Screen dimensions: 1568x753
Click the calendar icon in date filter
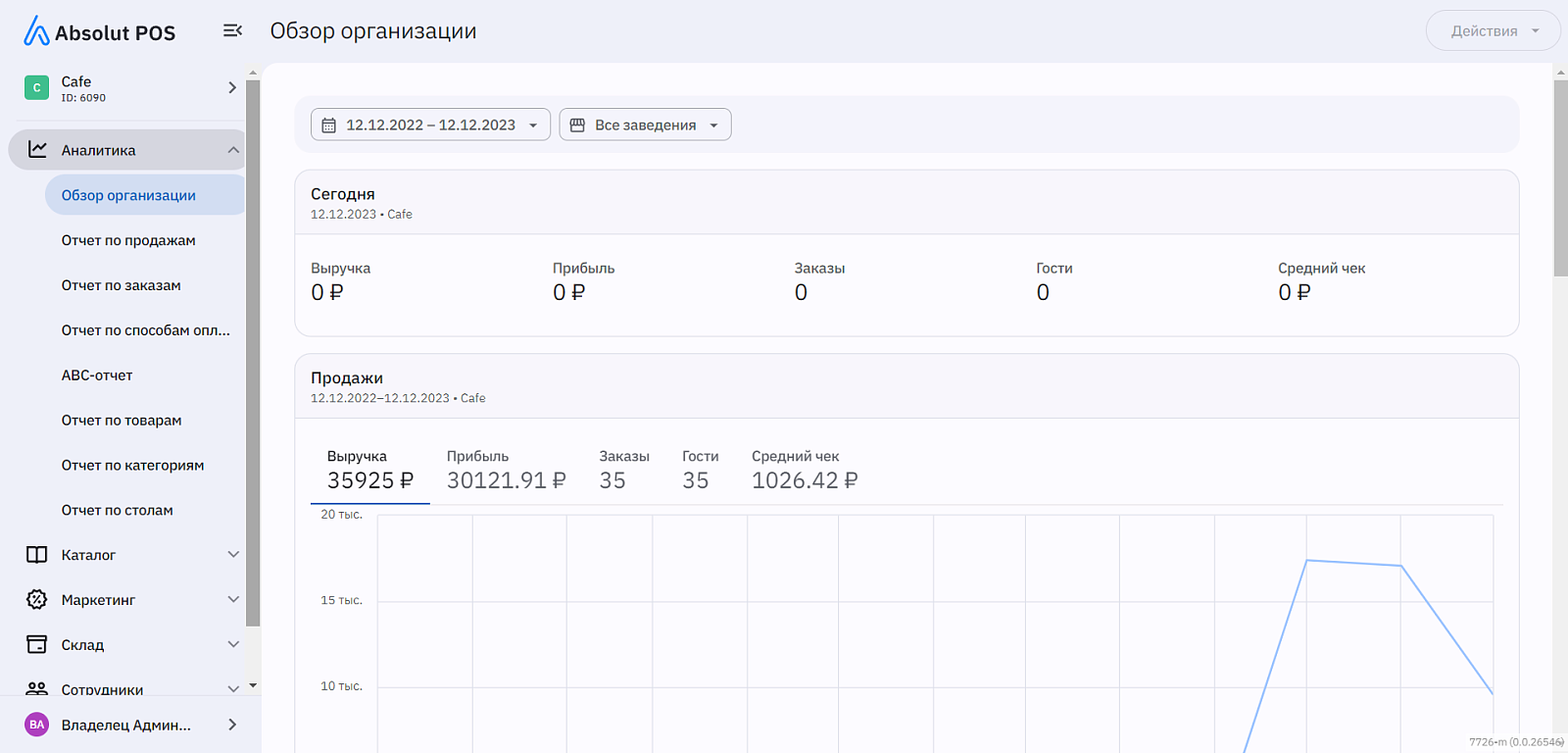[x=329, y=125]
